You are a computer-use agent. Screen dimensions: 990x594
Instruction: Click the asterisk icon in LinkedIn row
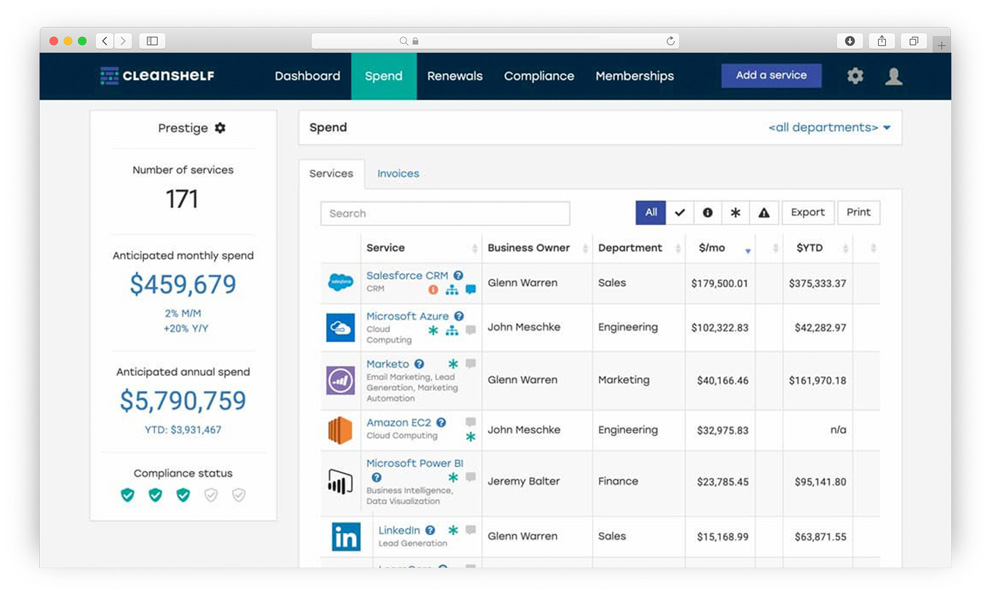point(453,530)
